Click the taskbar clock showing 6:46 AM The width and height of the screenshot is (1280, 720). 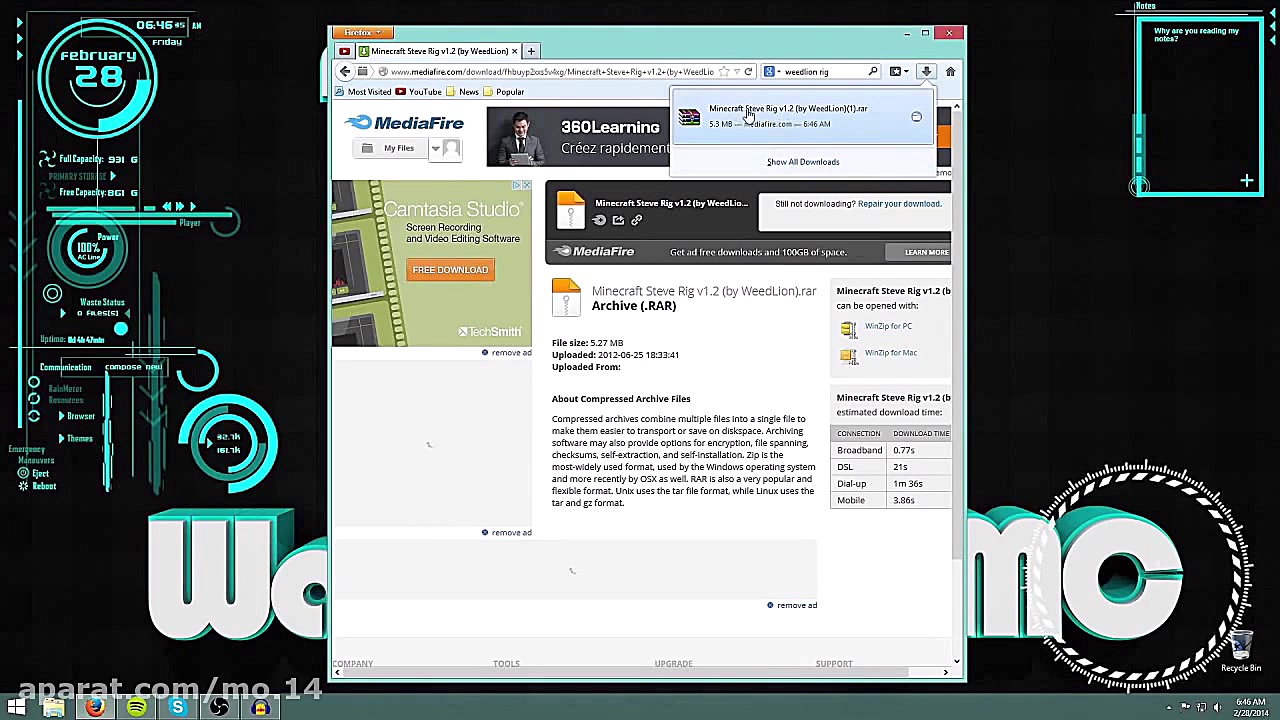coord(1251,707)
